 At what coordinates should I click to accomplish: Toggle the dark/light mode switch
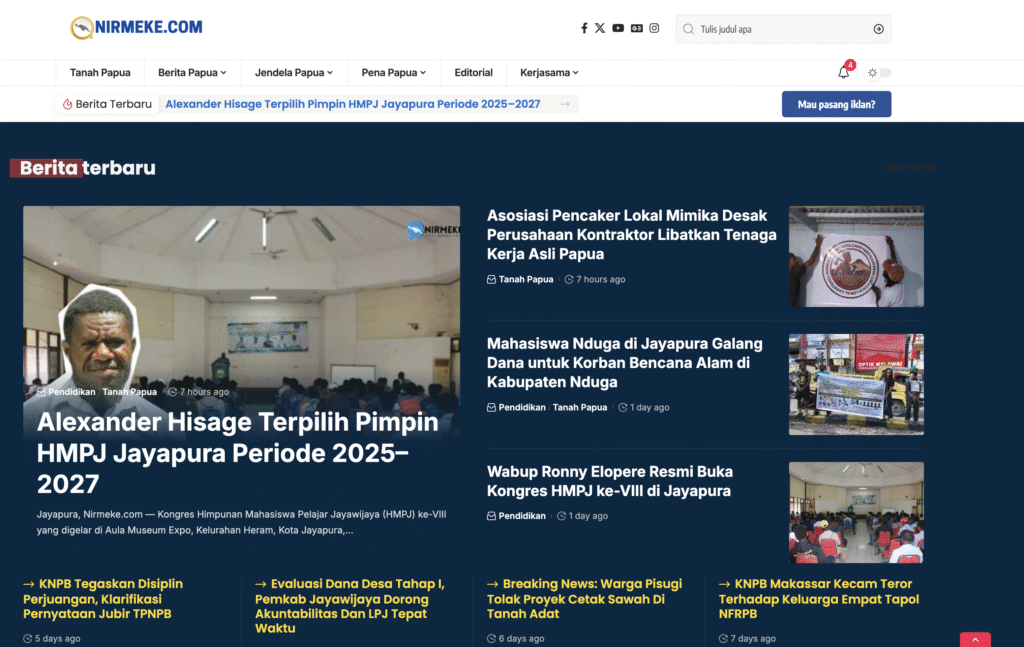tap(879, 72)
